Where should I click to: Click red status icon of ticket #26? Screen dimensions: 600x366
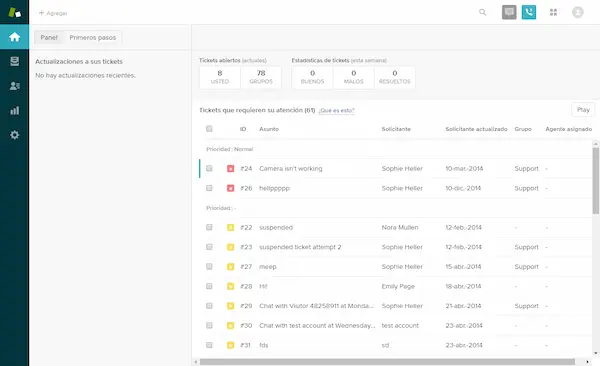point(230,188)
